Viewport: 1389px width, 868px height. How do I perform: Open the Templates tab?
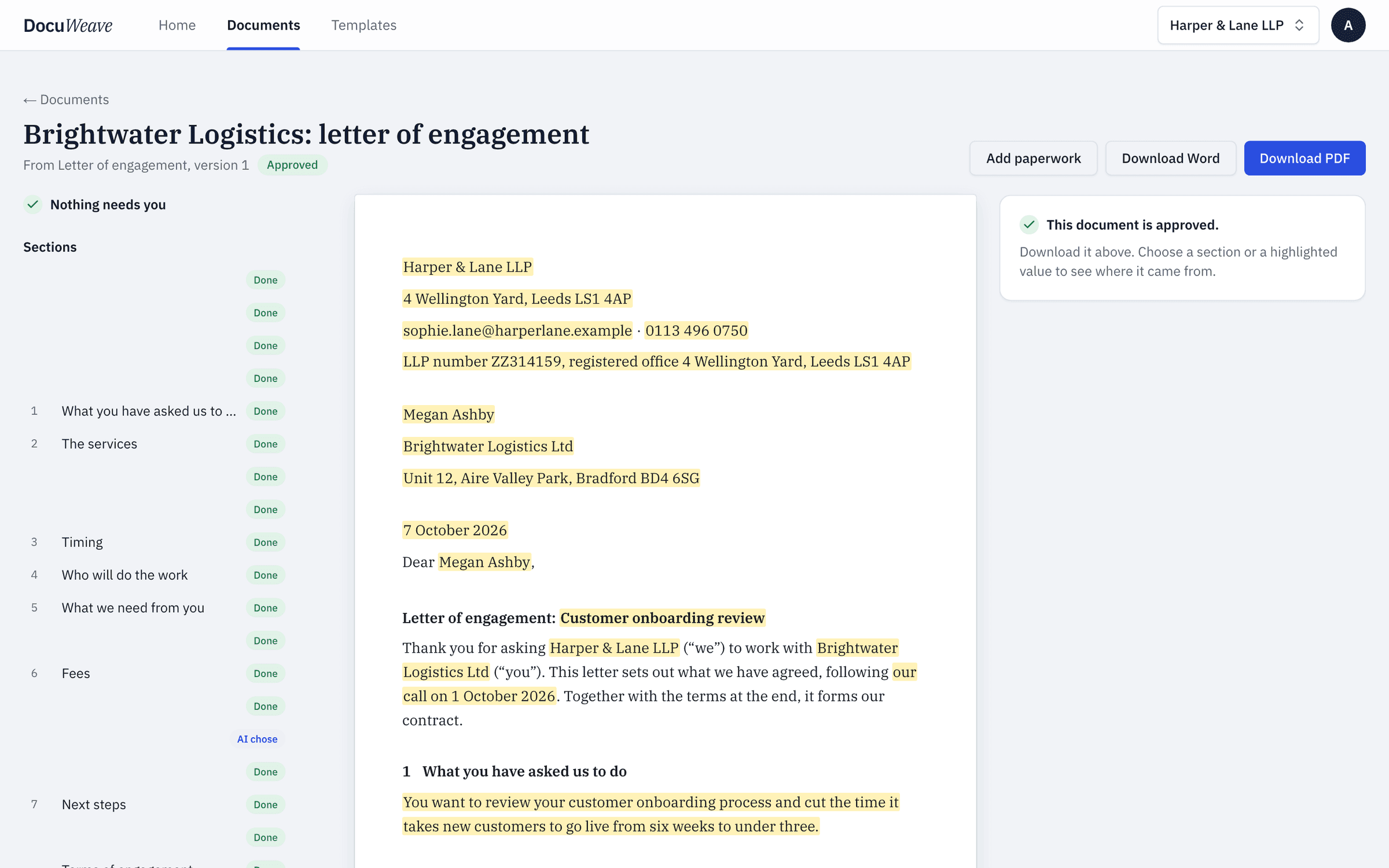[x=363, y=25]
